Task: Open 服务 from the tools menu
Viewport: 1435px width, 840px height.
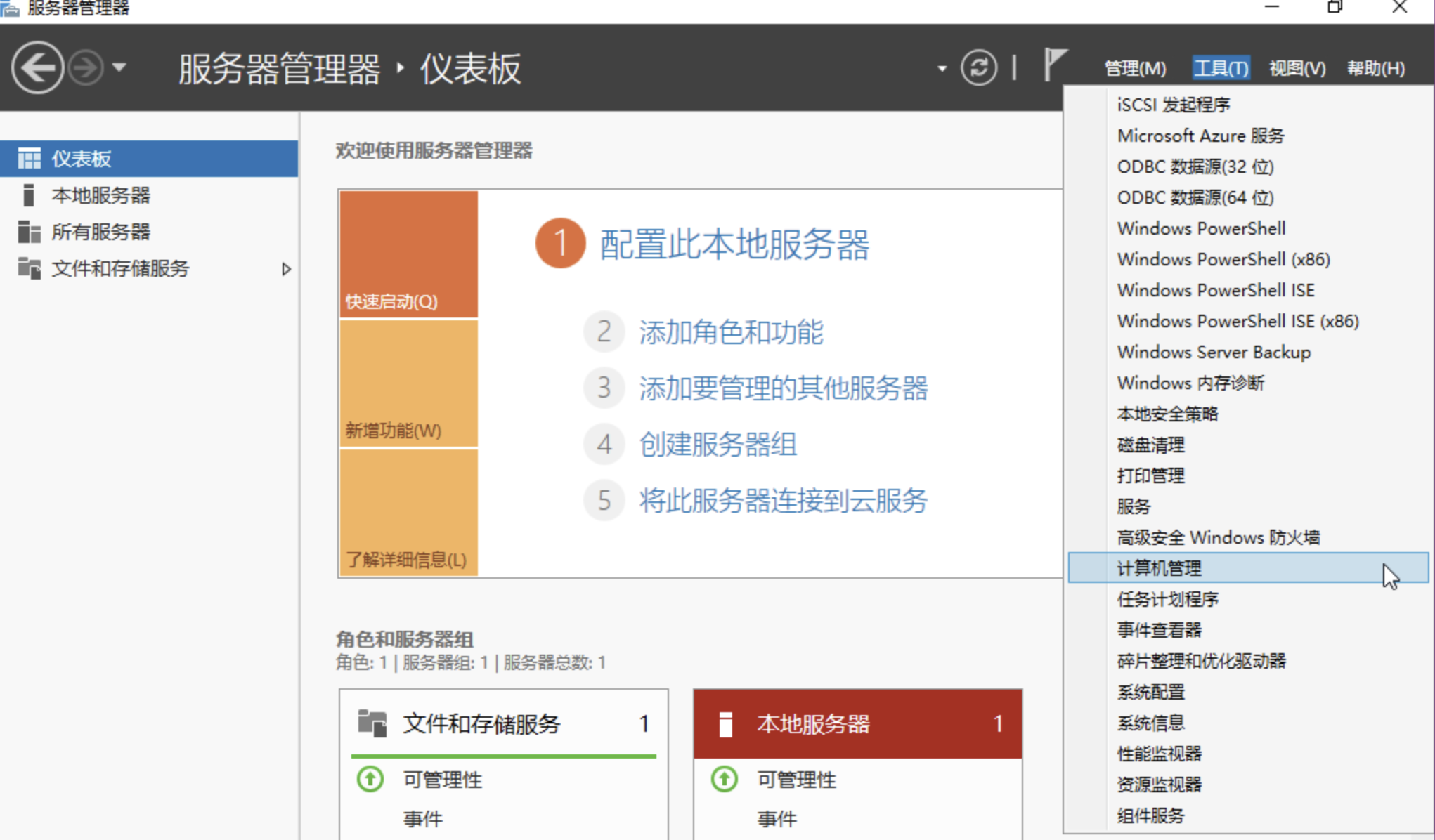Action: pyautogui.click(x=1248, y=506)
